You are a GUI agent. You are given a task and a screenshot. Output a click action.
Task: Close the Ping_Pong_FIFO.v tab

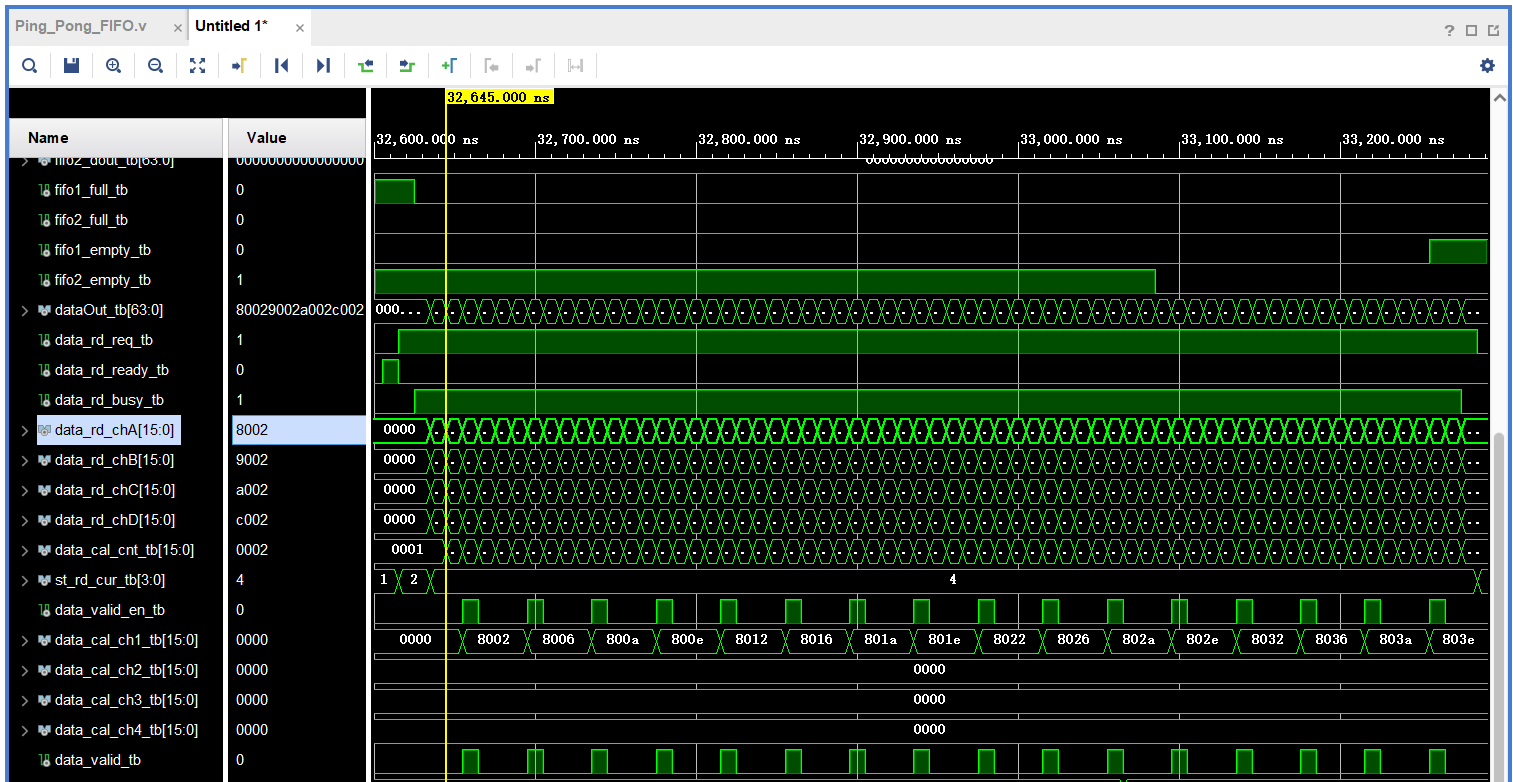pyautogui.click(x=178, y=28)
